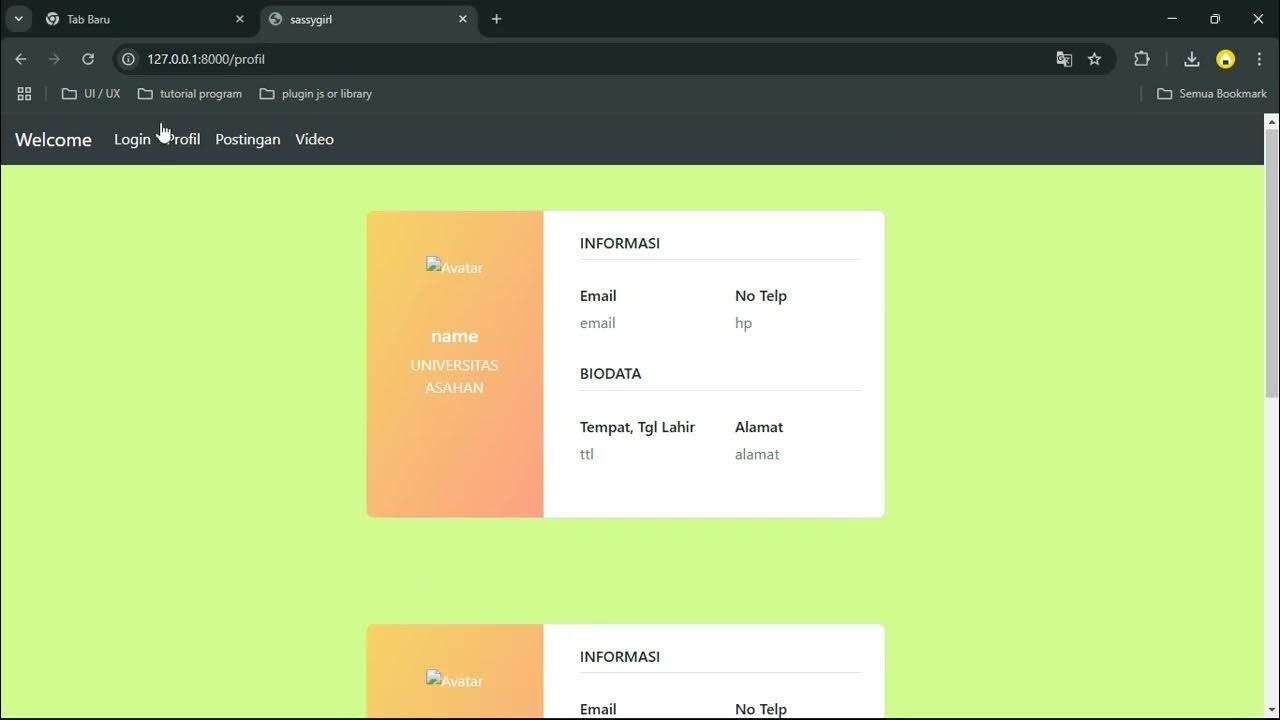Open the Postingan nav link
Screen dimensions: 1280x720
tap(248, 140)
